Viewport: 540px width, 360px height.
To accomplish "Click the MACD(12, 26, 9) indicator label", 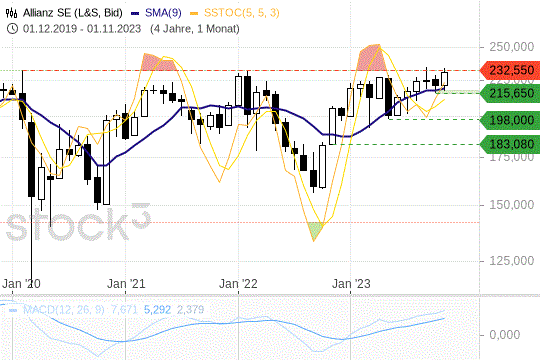I will click(63, 309).
